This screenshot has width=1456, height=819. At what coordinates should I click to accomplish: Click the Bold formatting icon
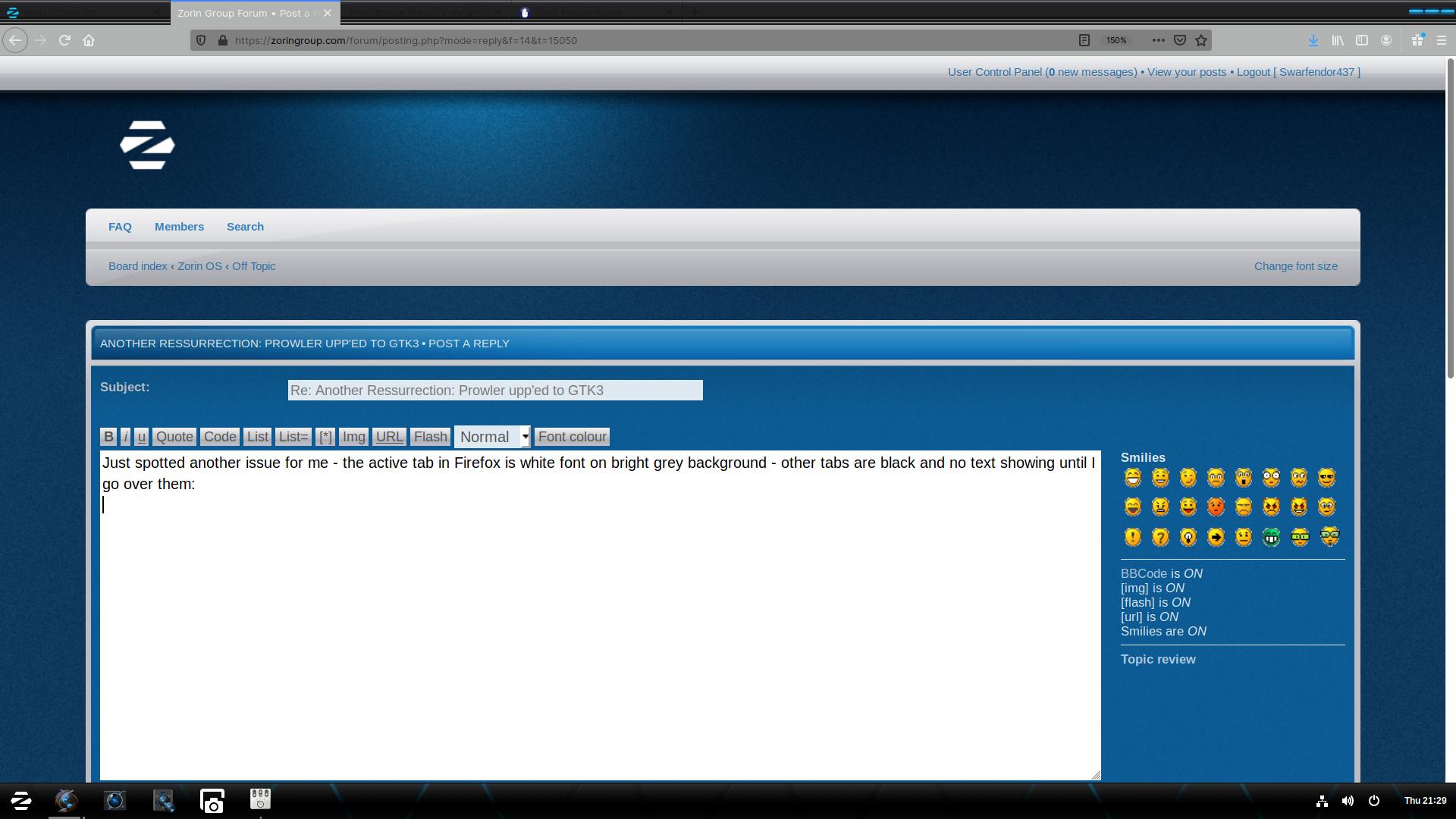coord(108,436)
